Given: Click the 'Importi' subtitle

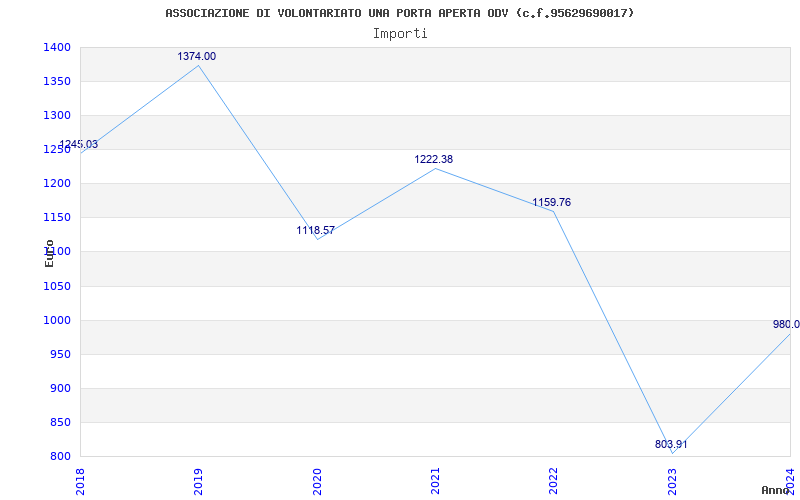Looking at the screenshot, I should [400, 34].
